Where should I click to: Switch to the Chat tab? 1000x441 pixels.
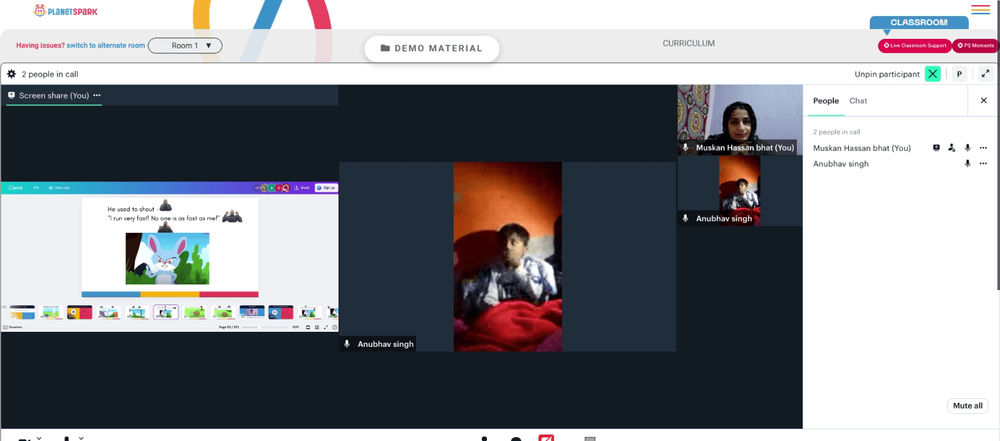coord(858,101)
